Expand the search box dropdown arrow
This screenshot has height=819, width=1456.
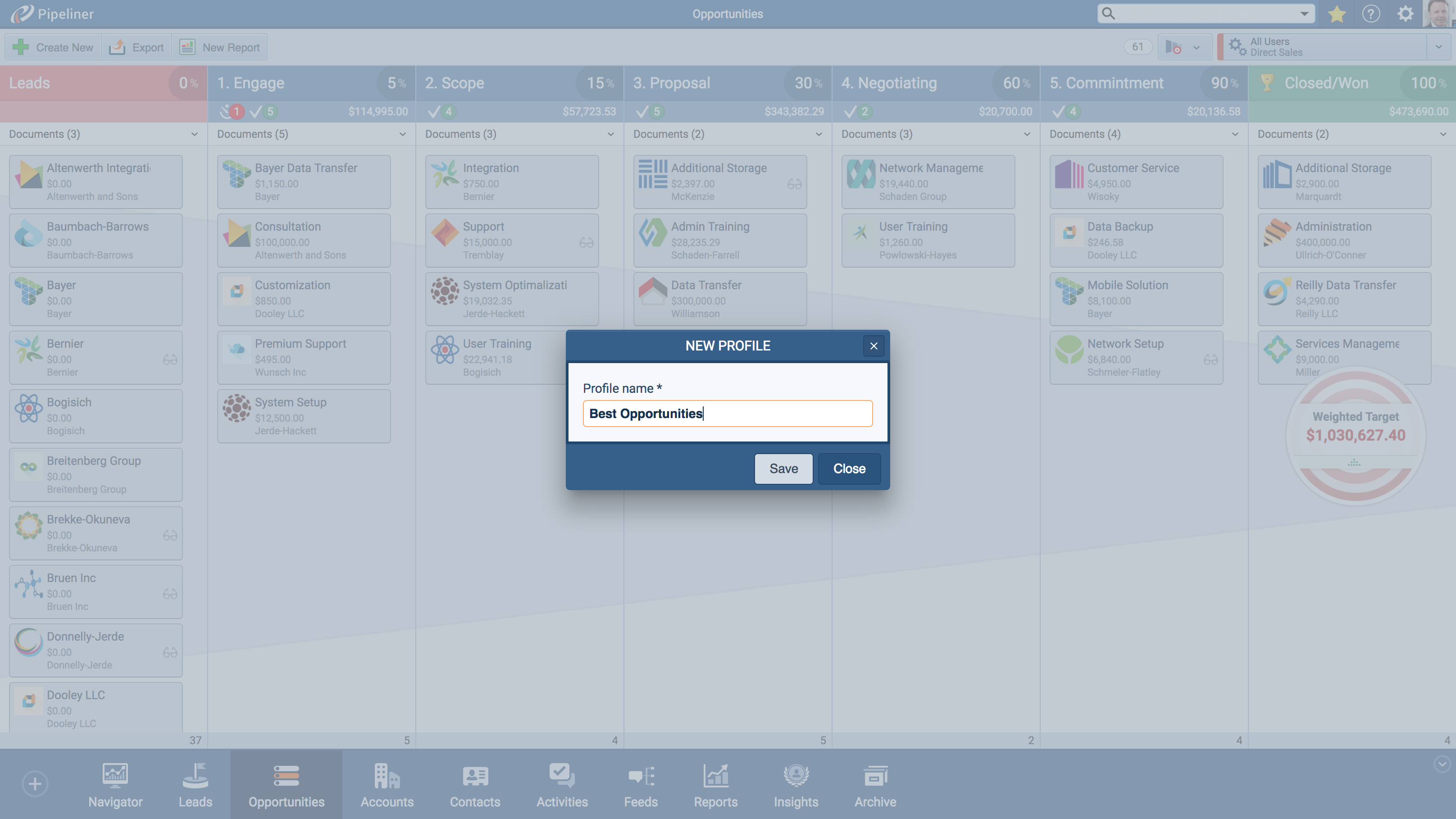[1304, 14]
